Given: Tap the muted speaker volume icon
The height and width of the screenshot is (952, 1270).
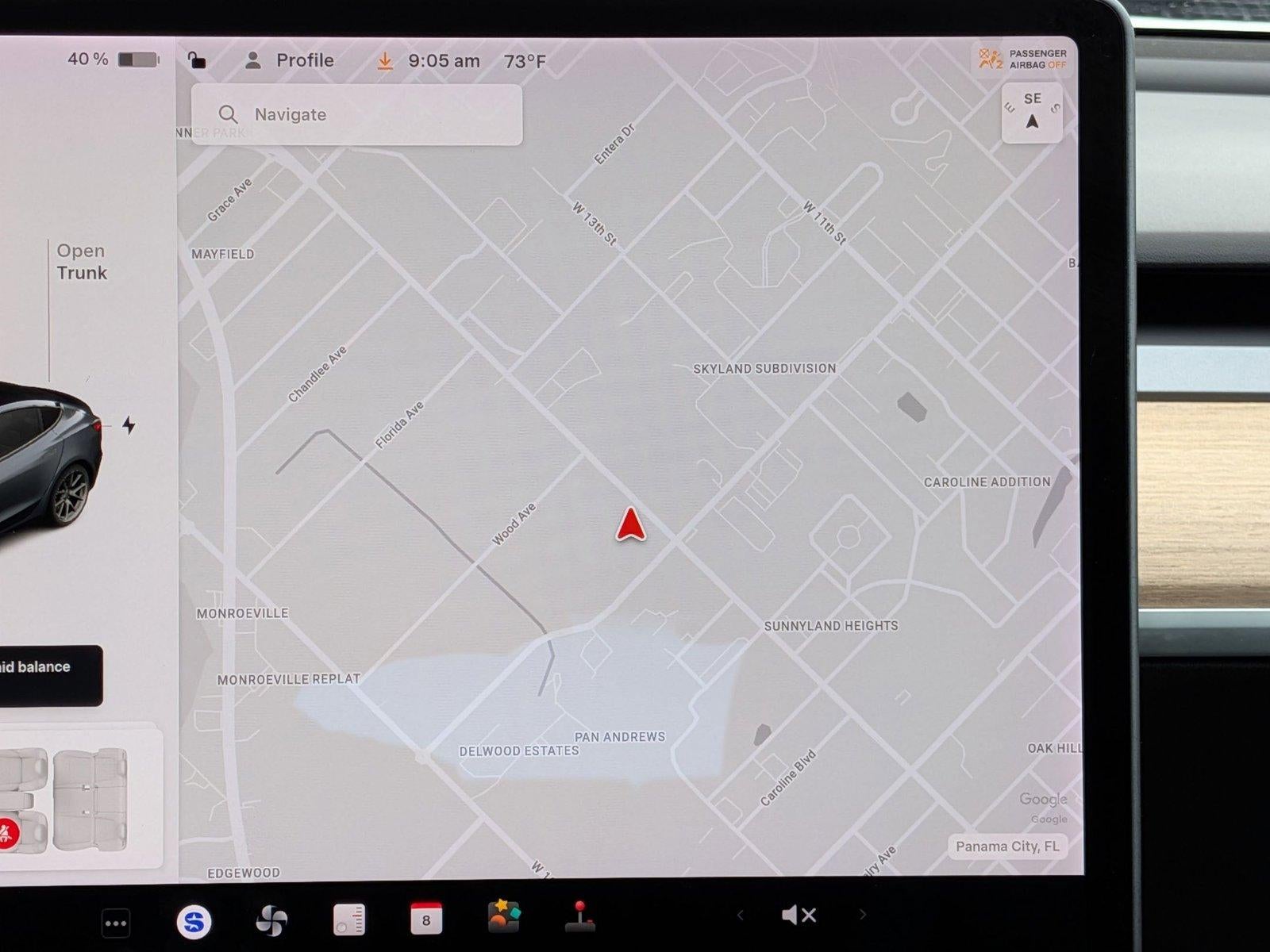Looking at the screenshot, I should click(799, 916).
